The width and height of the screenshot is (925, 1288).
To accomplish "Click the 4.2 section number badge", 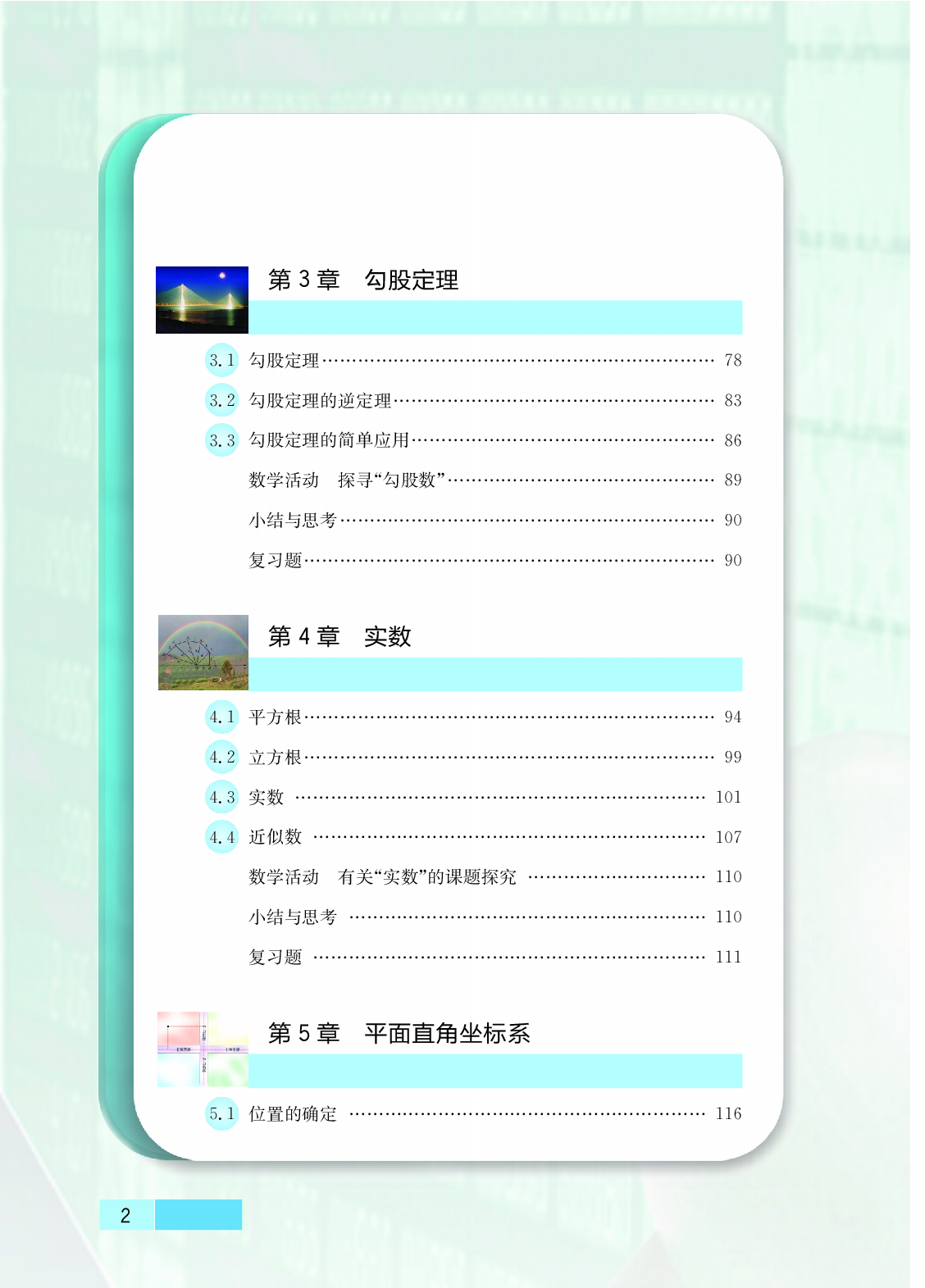I will 221,757.
